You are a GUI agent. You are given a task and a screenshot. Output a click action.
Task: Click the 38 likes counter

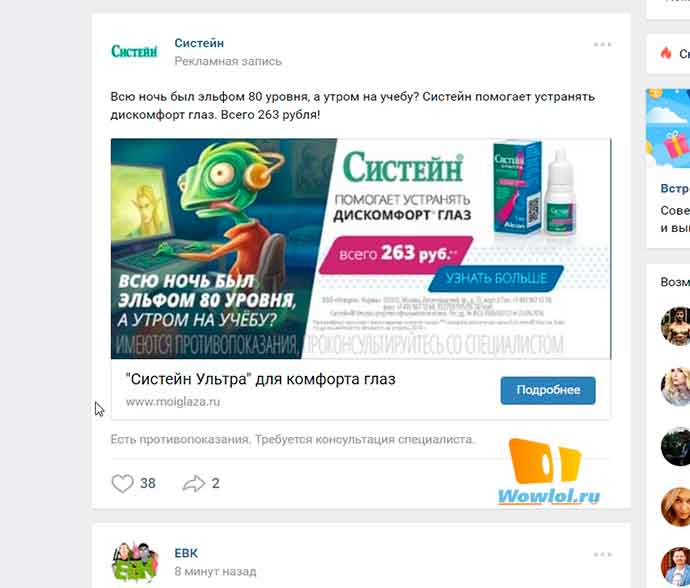click(148, 483)
